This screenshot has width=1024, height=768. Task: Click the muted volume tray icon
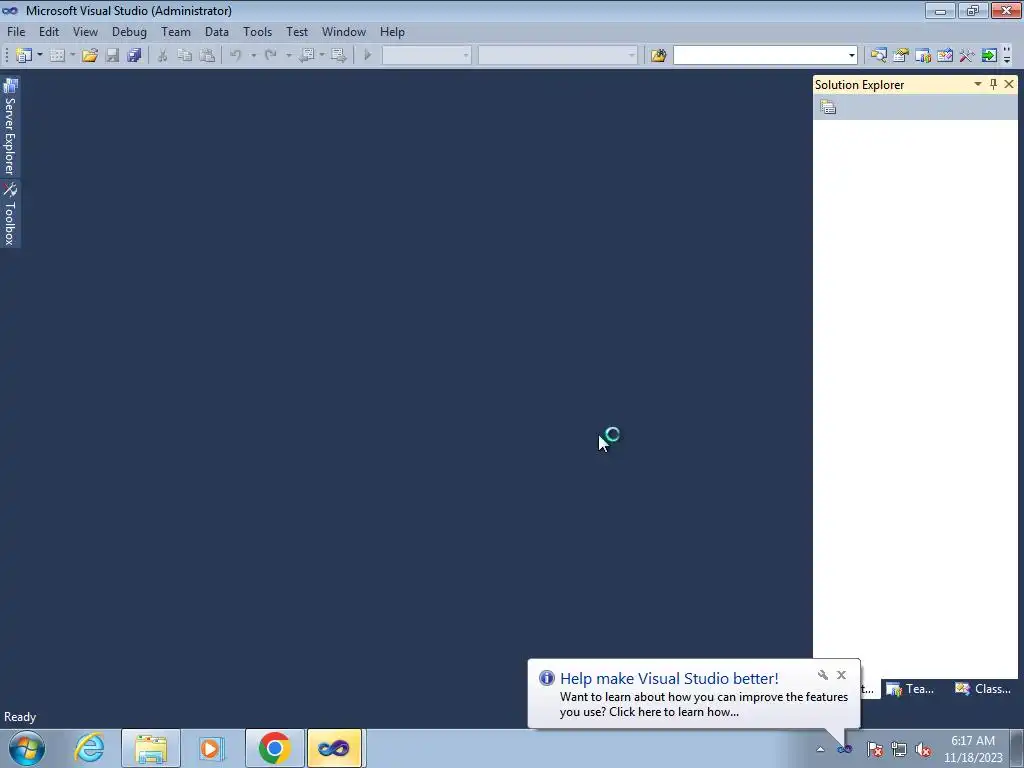(923, 750)
